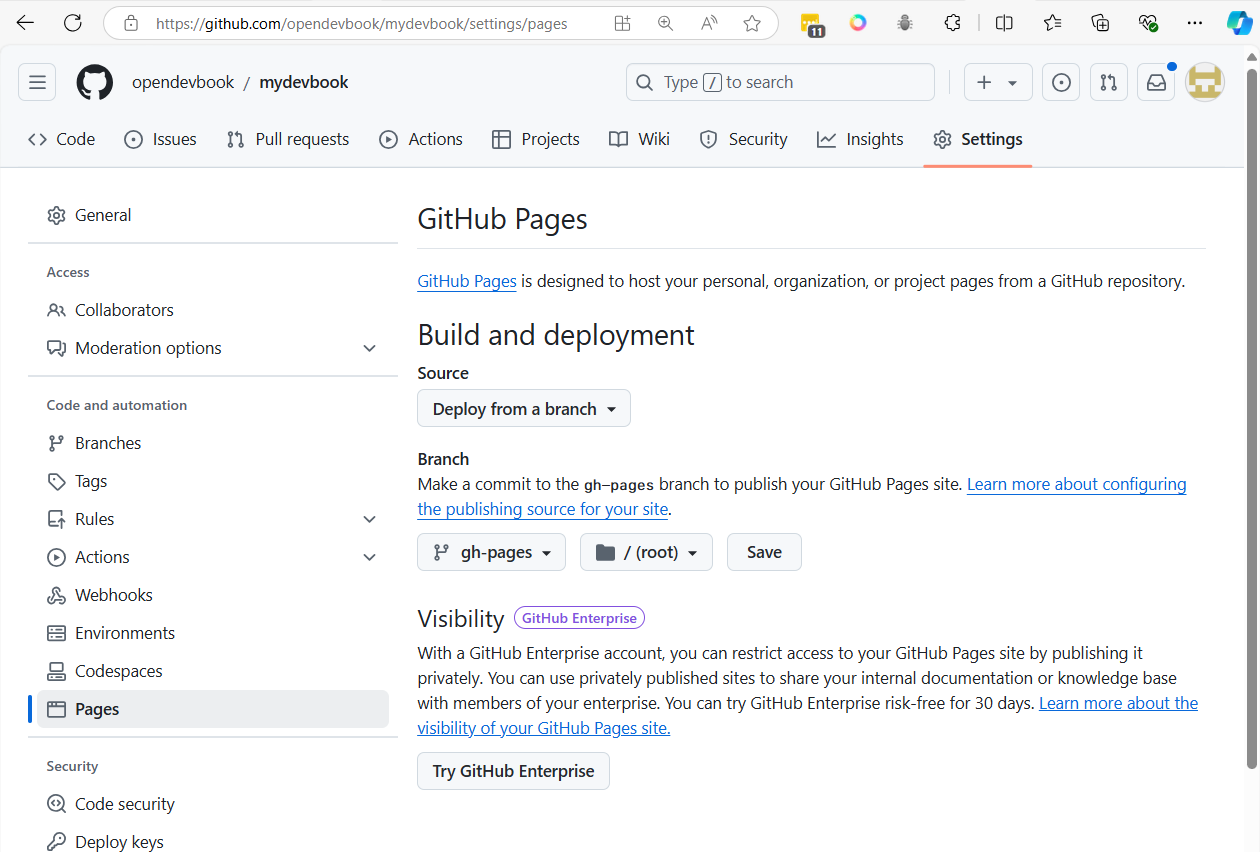1260x852 pixels.
Task: Open the gh-pages branch selector
Action: (x=491, y=552)
